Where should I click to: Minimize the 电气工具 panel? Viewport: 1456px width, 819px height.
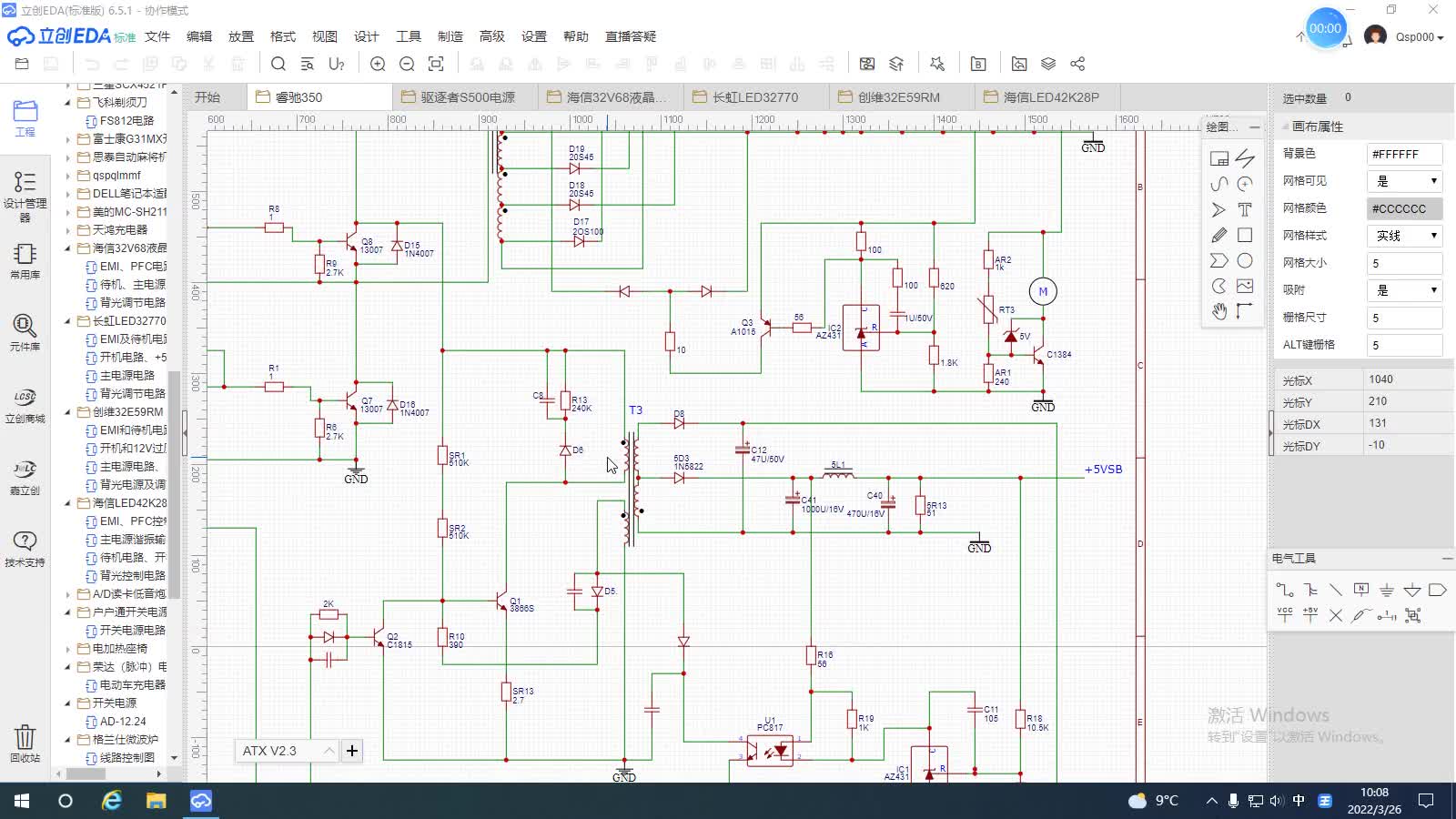[1446, 558]
